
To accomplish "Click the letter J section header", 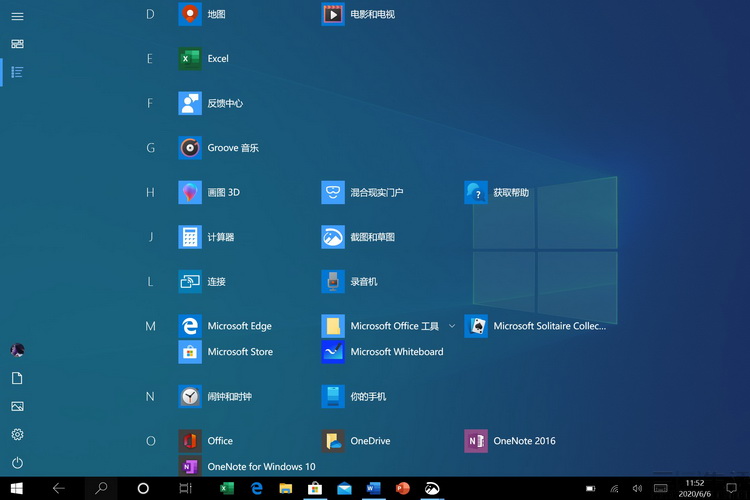I will [151, 236].
